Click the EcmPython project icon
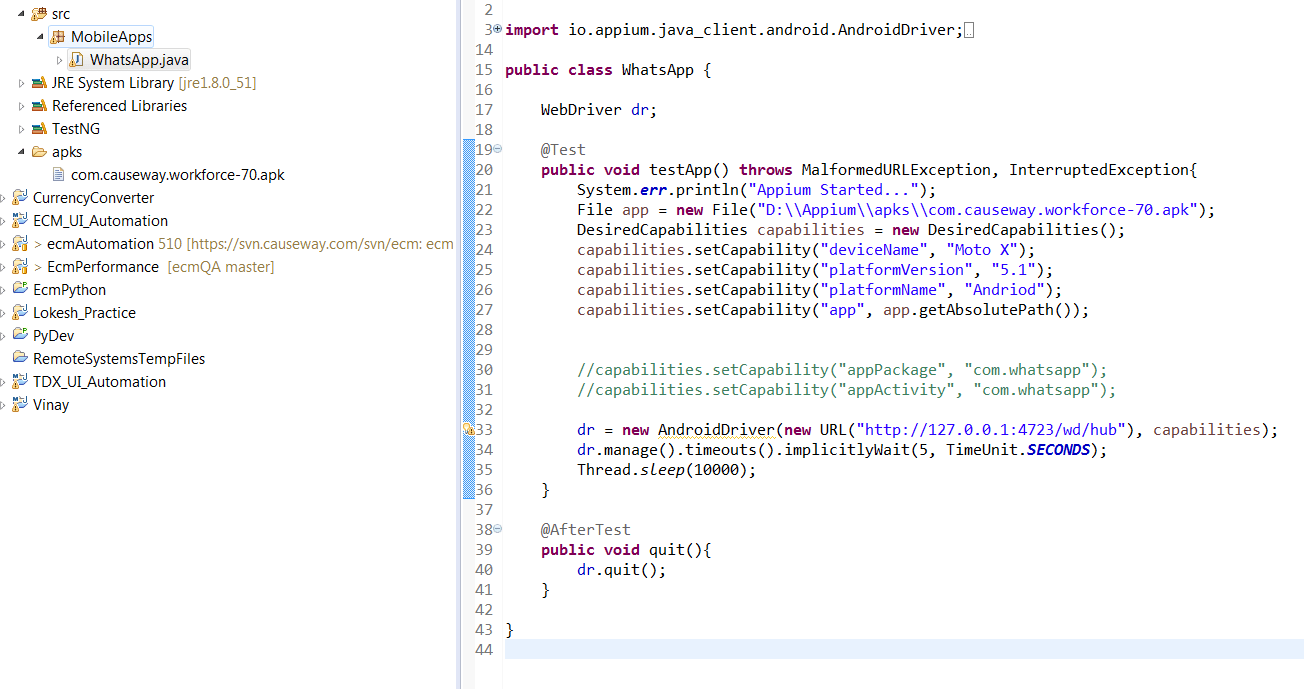This screenshot has width=1304, height=689. [19, 289]
